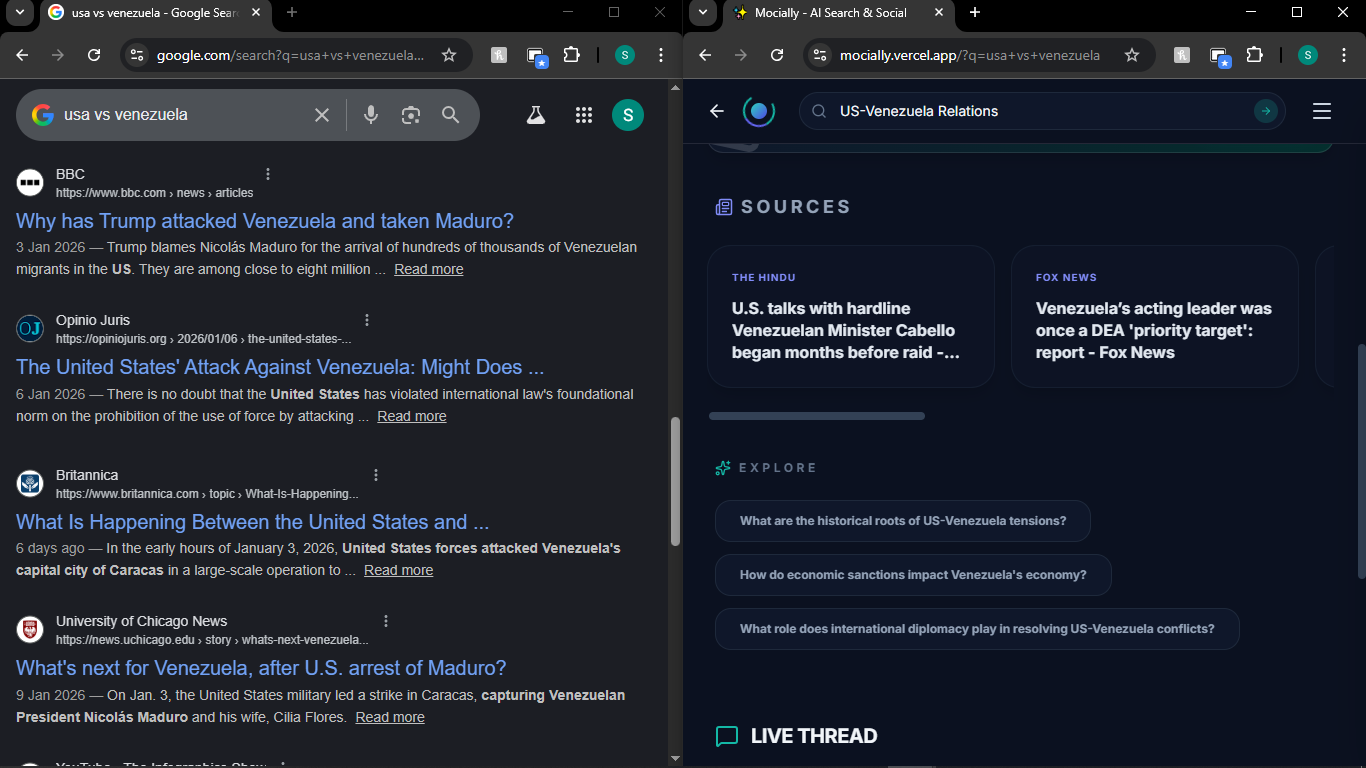Open Google apps grid
The height and width of the screenshot is (768, 1366).
pyautogui.click(x=584, y=115)
